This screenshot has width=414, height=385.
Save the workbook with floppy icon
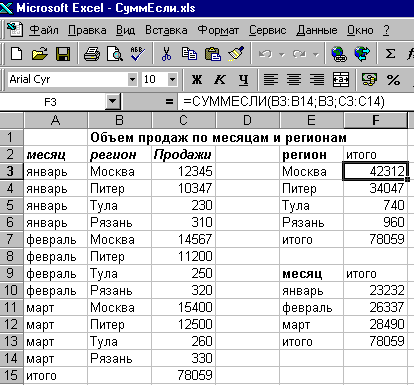(63, 53)
